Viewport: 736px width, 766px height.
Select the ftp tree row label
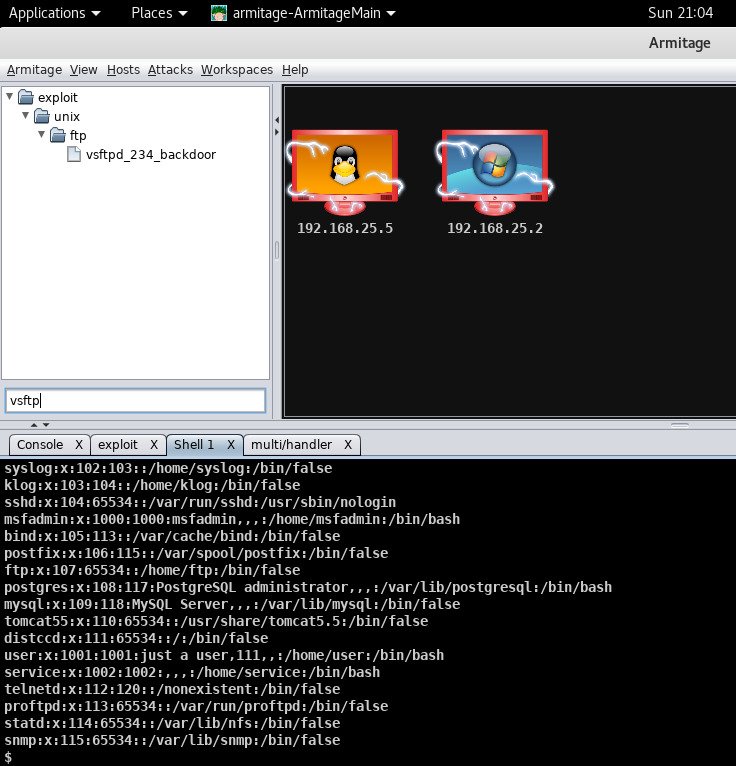(x=78, y=135)
